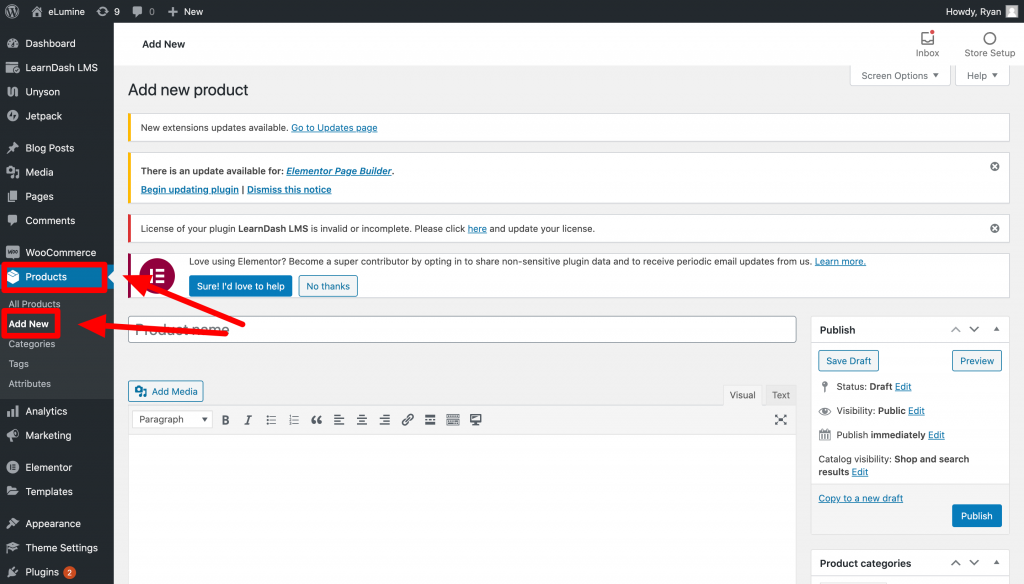Open the Inbox icon in header
This screenshot has height=584, width=1024.
pyautogui.click(x=927, y=44)
